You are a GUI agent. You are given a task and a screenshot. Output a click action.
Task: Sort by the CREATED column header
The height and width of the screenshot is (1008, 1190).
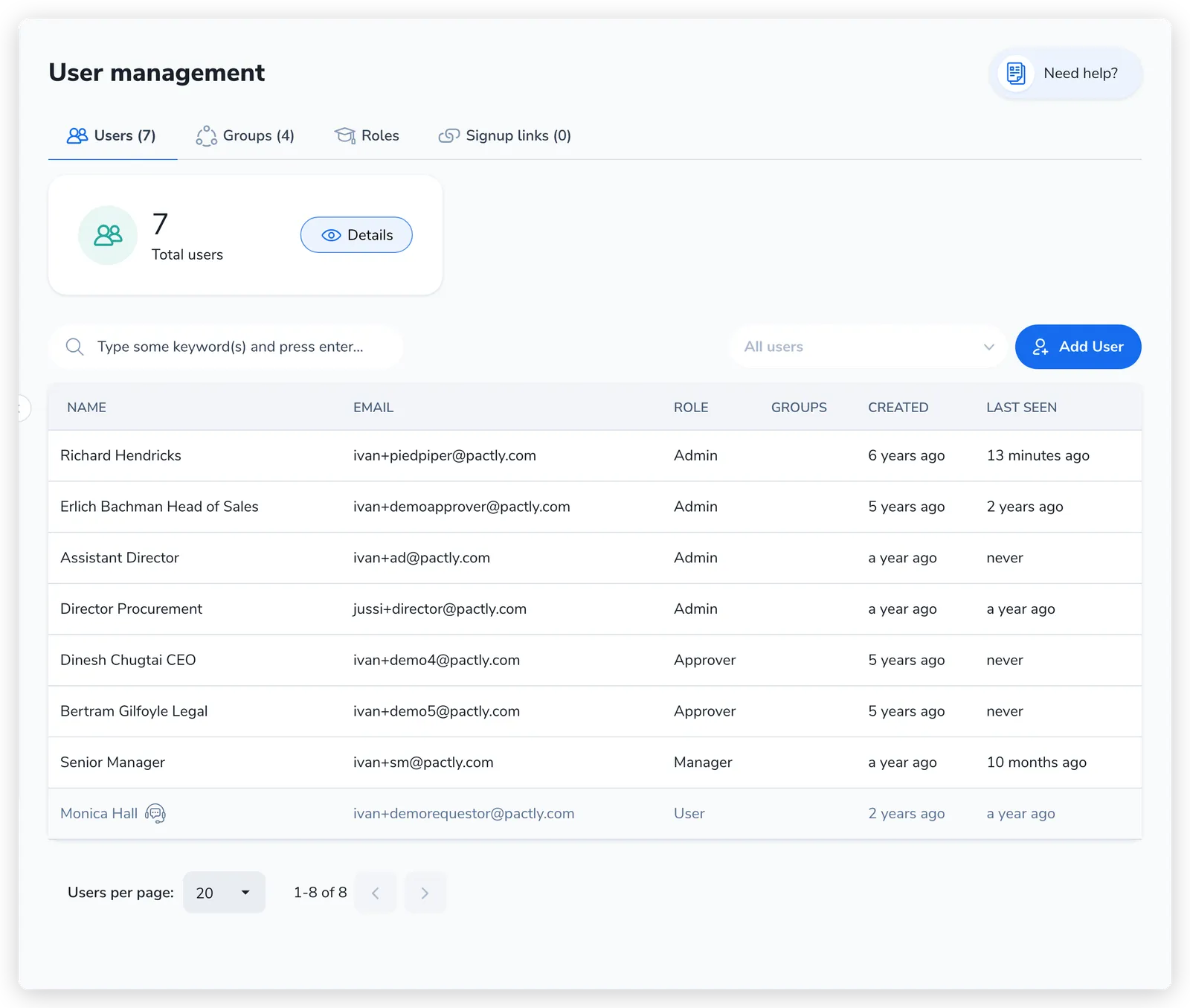coord(898,408)
